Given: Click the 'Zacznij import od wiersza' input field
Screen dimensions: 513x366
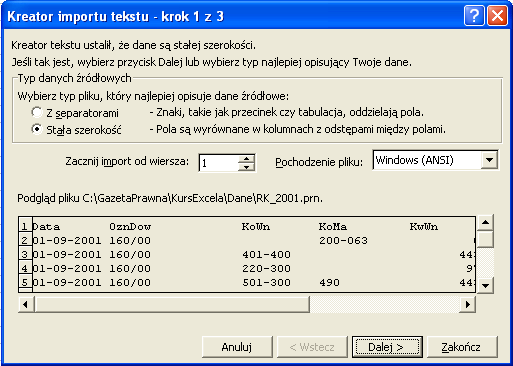Looking at the screenshot, I should pyautogui.click(x=219, y=163).
